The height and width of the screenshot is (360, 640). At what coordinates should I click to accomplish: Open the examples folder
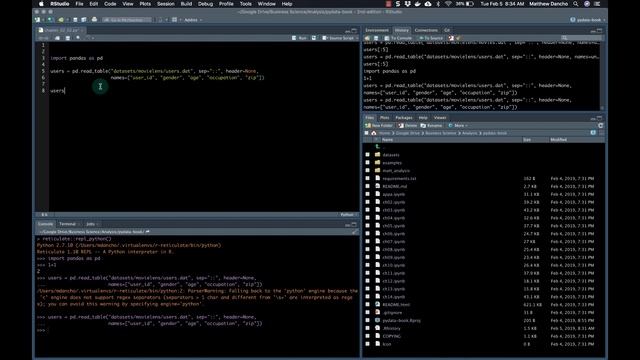coord(392,163)
